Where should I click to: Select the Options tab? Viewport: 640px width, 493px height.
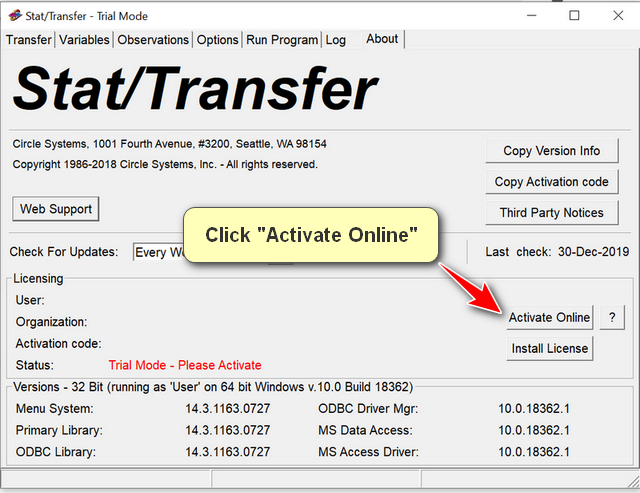pyautogui.click(x=218, y=40)
